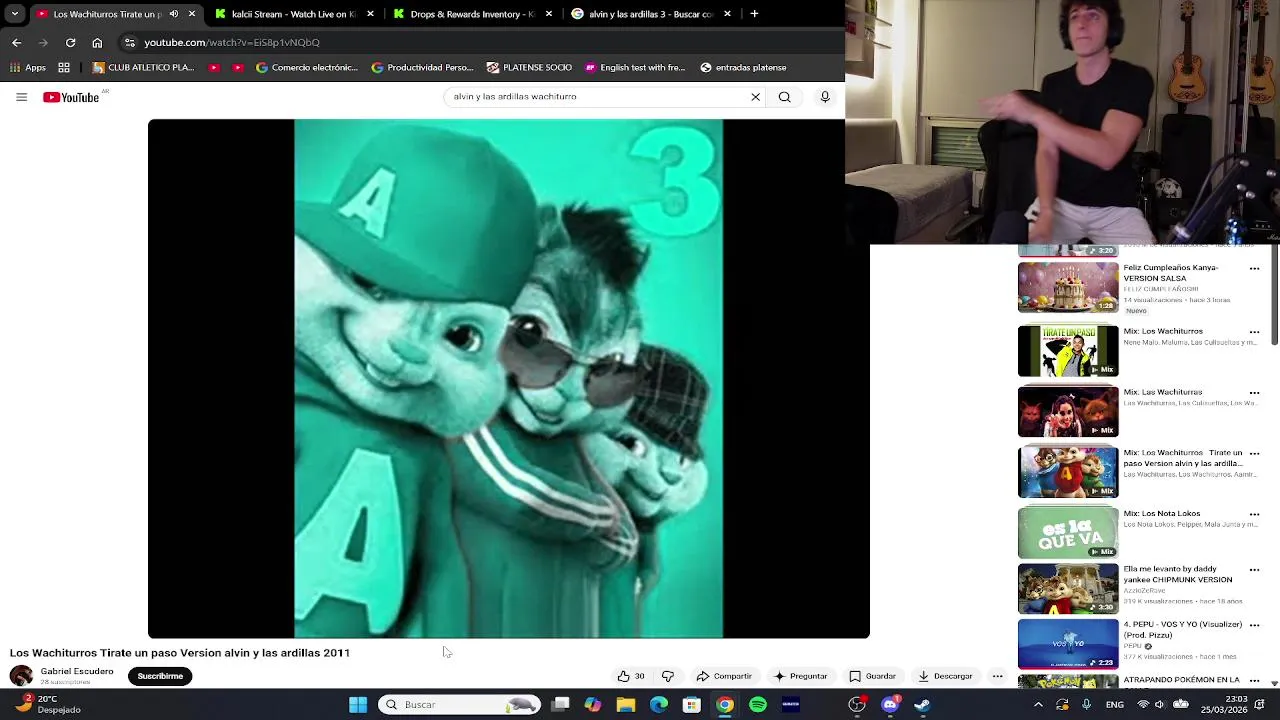Viewport: 1280px width, 720px height.
Task: Open the Apps bookmark shortcut
Action: pyautogui.click(x=28, y=67)
